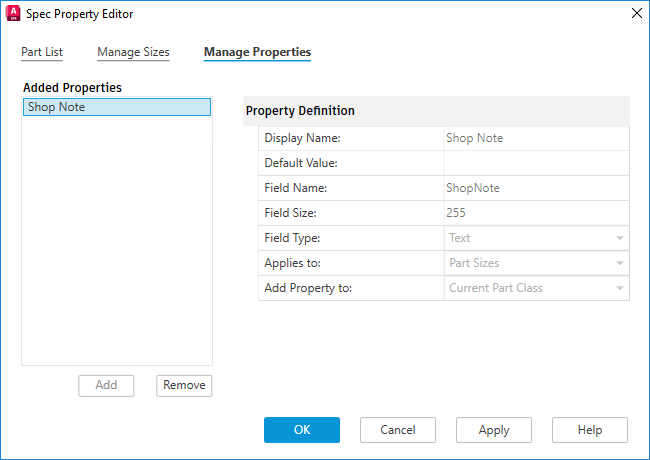Select Shop Note in Added Properties list

pos(116,107)
